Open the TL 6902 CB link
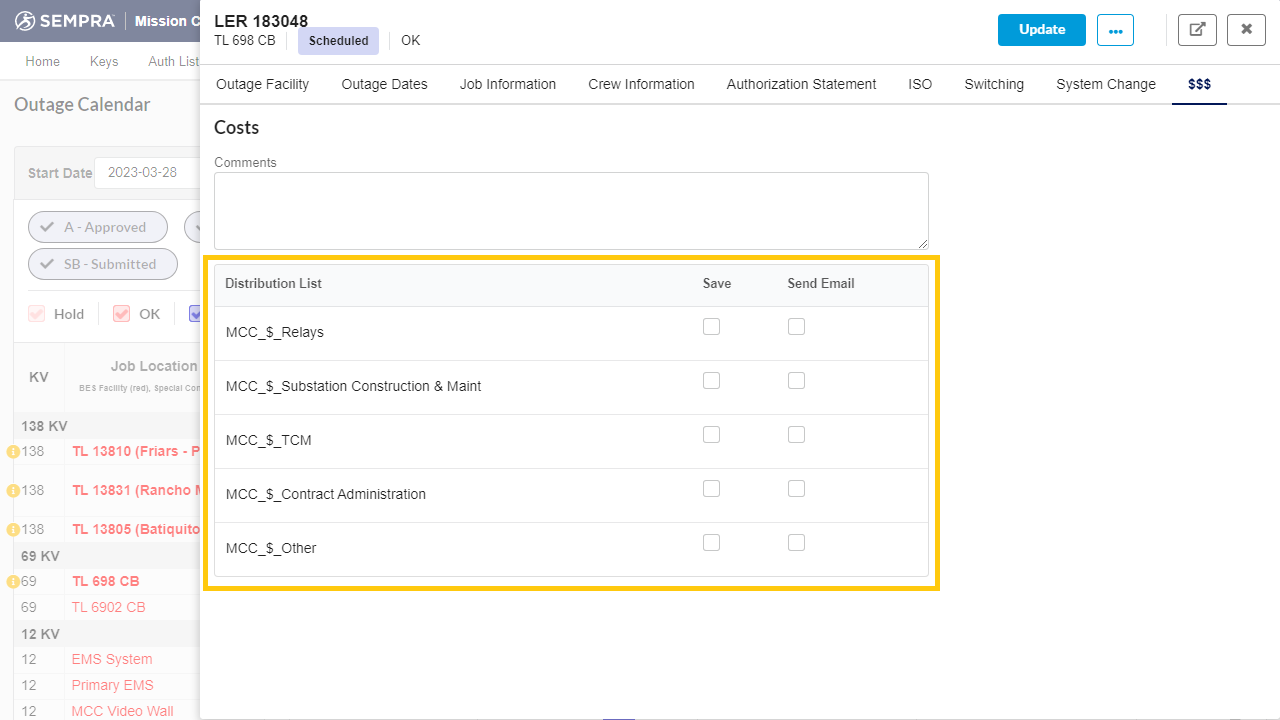This screenshot has height=720, width=1280. [108, 607]
